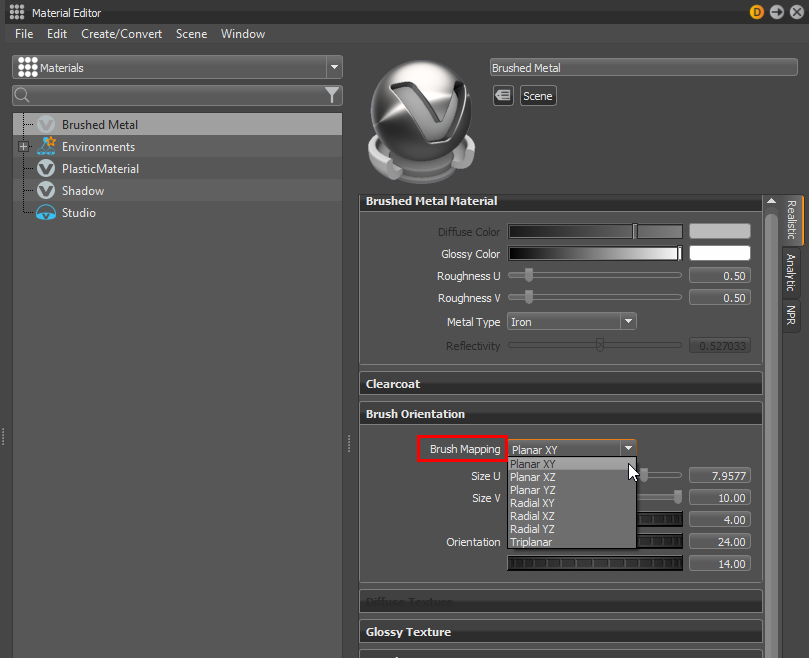Click the Environments material group icon
The width and height of the screenshot is (809, 658).
tap(47, 146)
